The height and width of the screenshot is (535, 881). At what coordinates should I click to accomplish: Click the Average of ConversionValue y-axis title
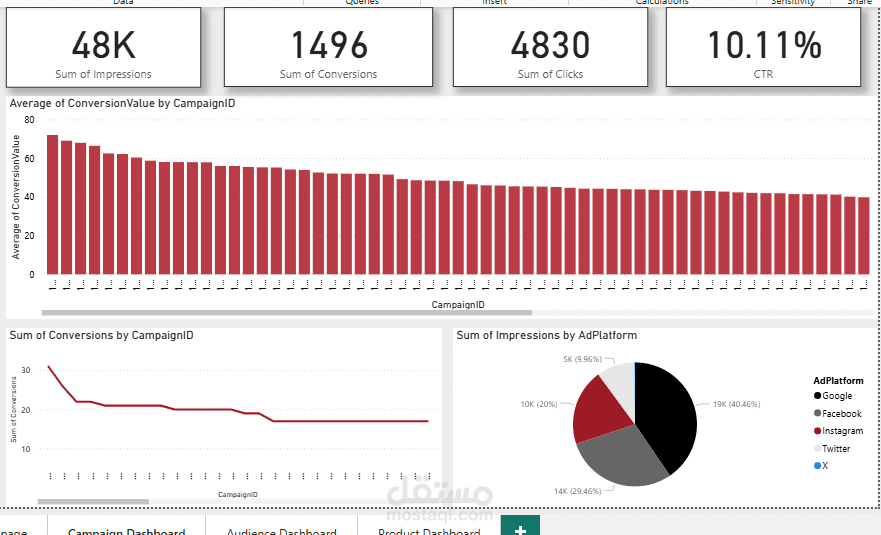[x=16, y=197]
